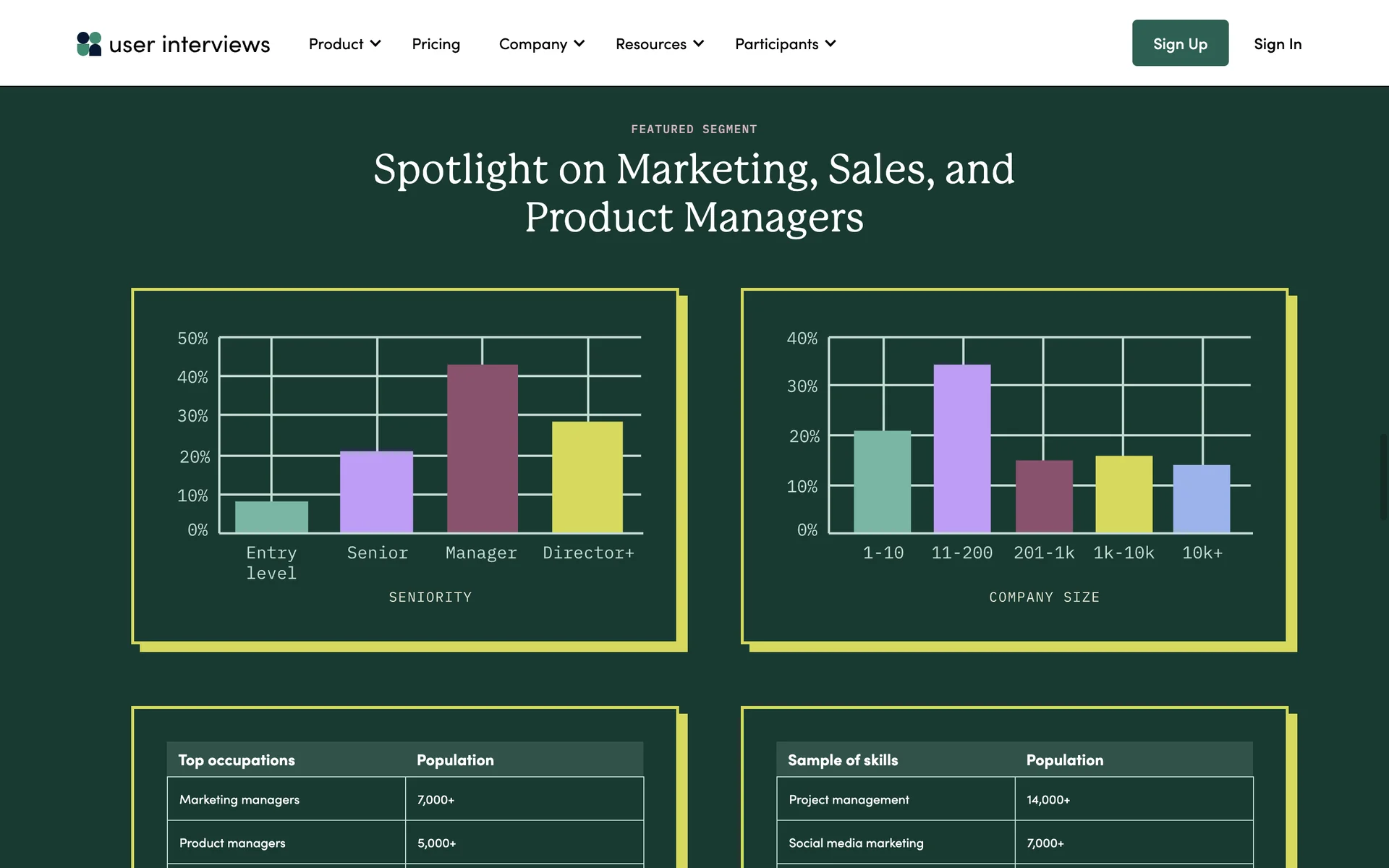Click the user interviews wordmark text
This screenshot has width=1389, height=868.
190,44
